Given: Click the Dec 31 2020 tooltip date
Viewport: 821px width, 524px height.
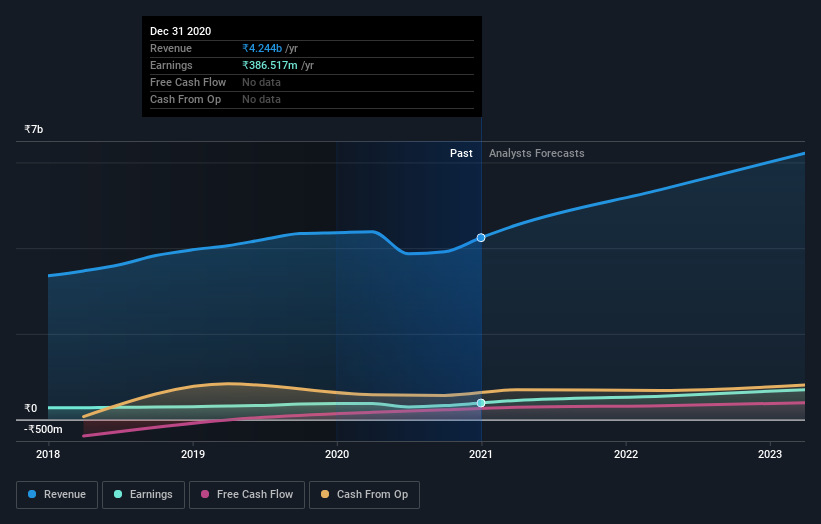Looking at the screenshot, I should coord(181,31).
